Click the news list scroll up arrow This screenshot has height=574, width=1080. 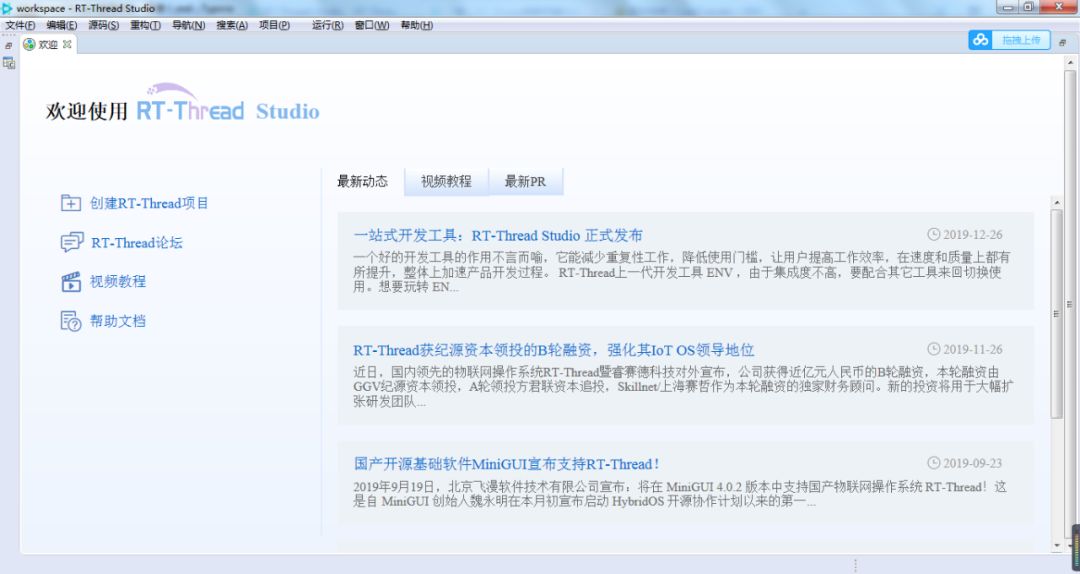(x=1057, y=202)
